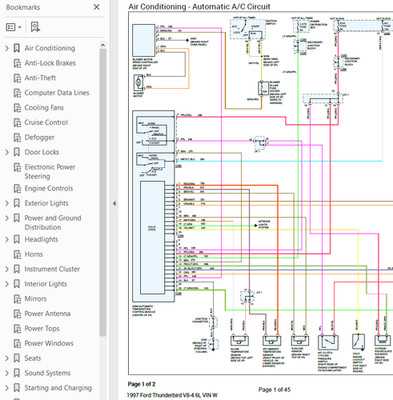393x400 pixels.
Task: Click the 'Page 1 of 45' text
Action: coord(274,389)
